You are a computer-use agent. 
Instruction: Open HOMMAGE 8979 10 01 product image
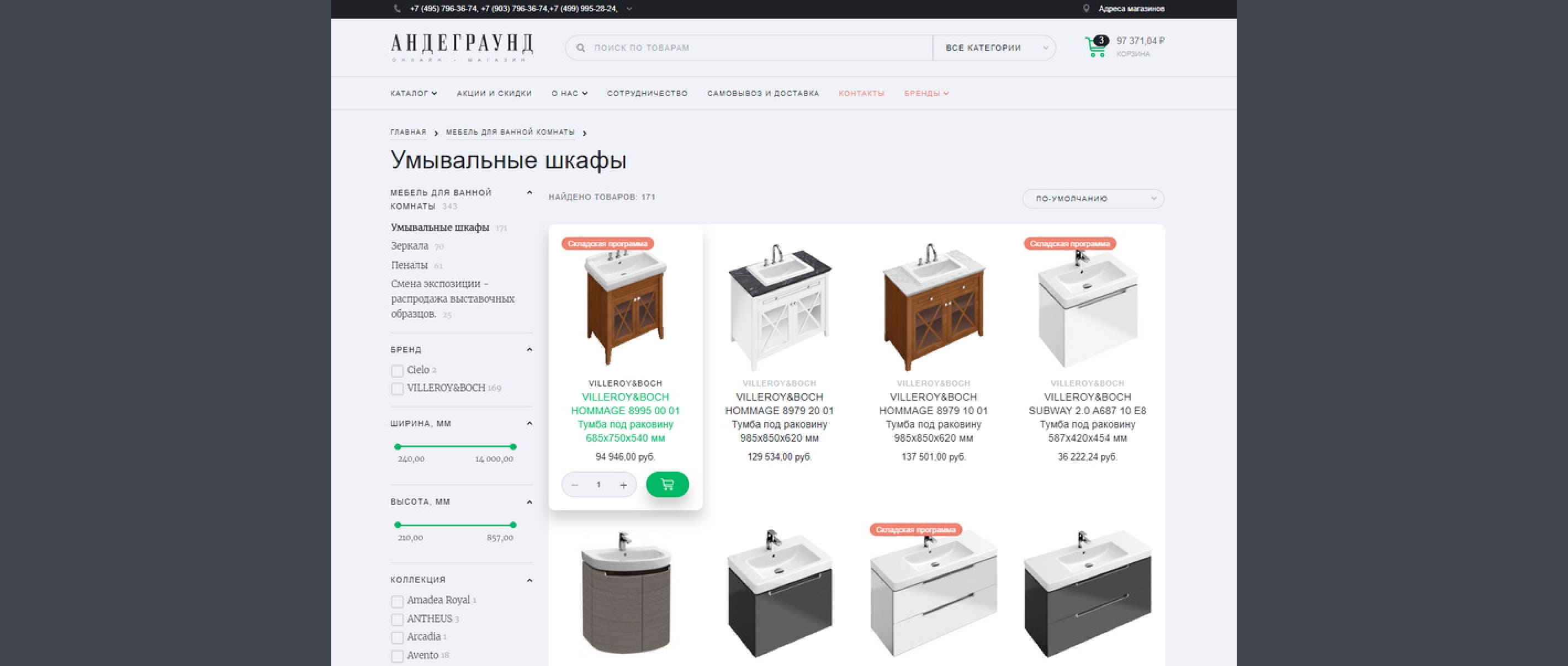tap(933, 307)
